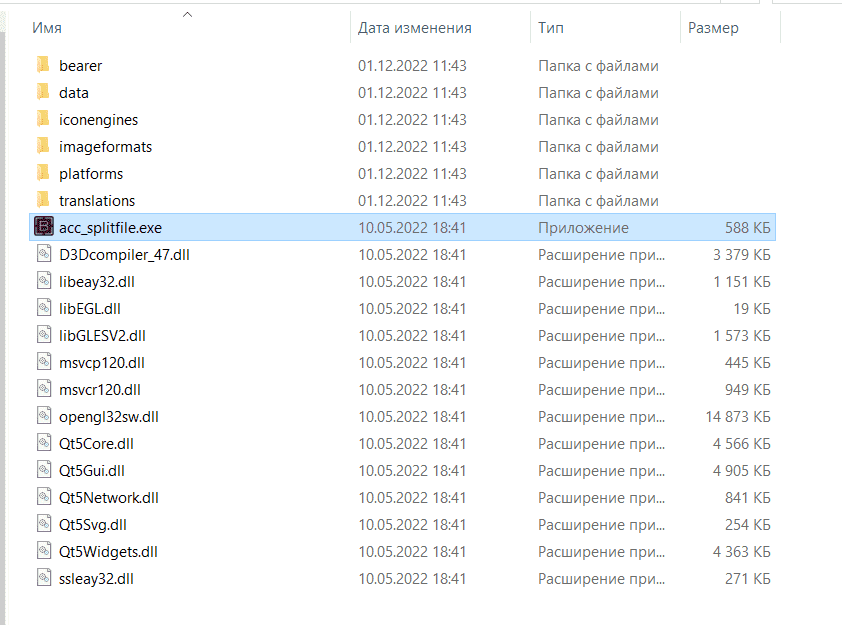Click the D3Dcompiler_47.dll file icon

pos(44,253)
